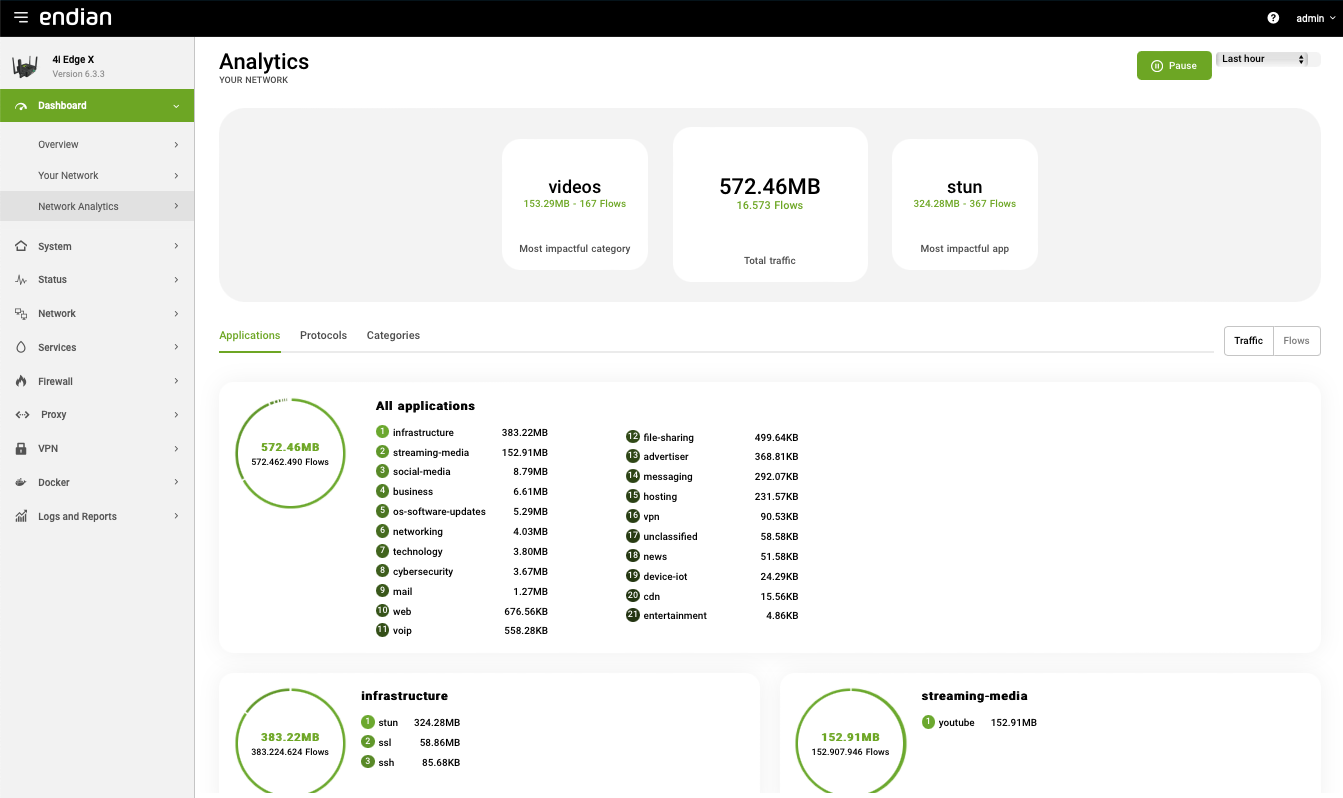Click the All applications 572.46MB donut chart
This screenshot has height=798, width=1343.
pos(290,453)
